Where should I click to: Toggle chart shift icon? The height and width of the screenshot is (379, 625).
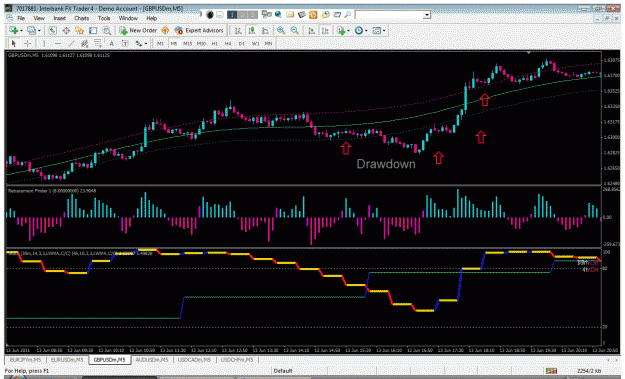tap(325, 31)
